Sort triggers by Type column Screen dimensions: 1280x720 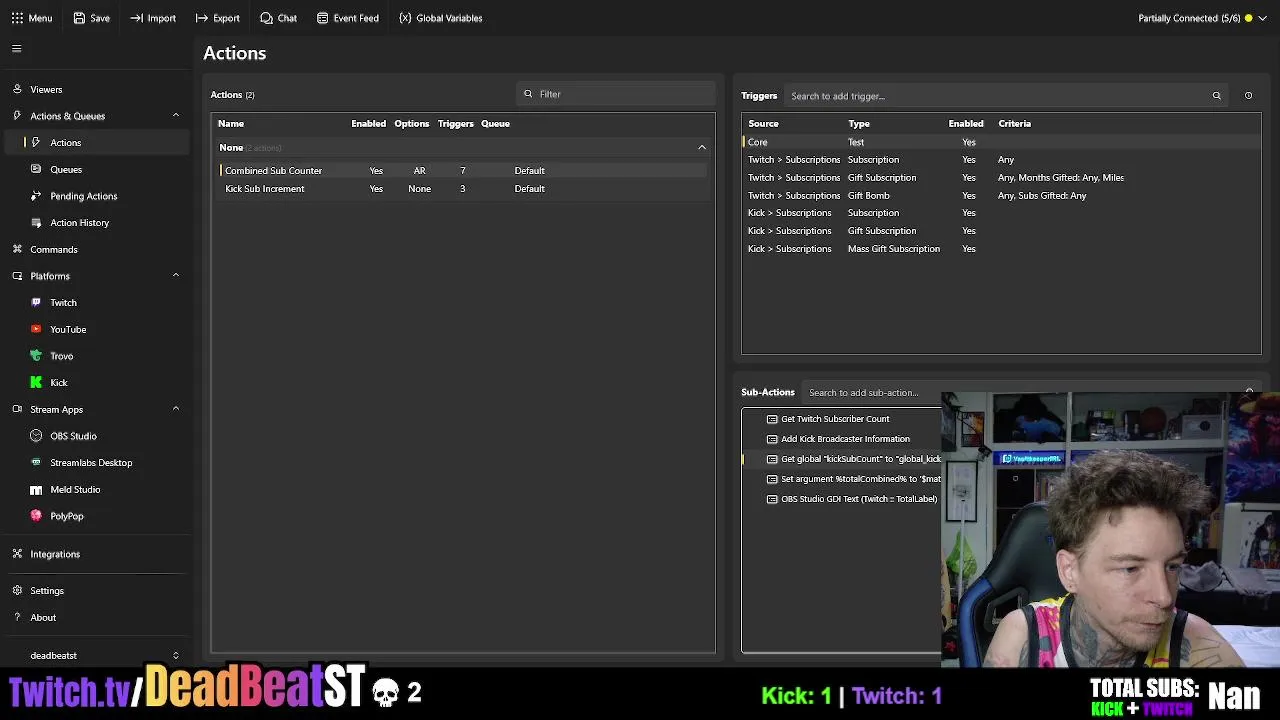(859, 124)
